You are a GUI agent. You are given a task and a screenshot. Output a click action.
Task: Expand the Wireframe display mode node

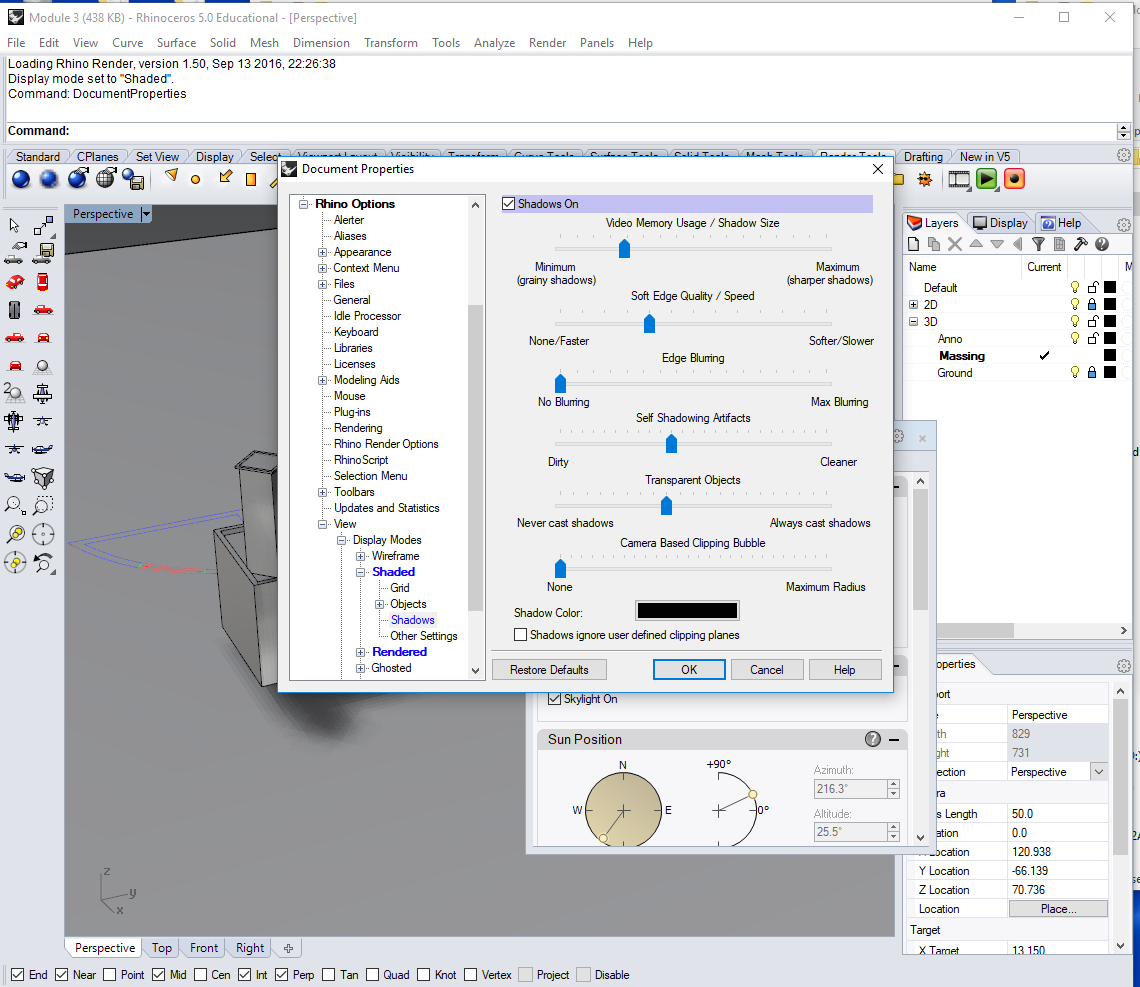pyautogui.click(x=360, y=556)
